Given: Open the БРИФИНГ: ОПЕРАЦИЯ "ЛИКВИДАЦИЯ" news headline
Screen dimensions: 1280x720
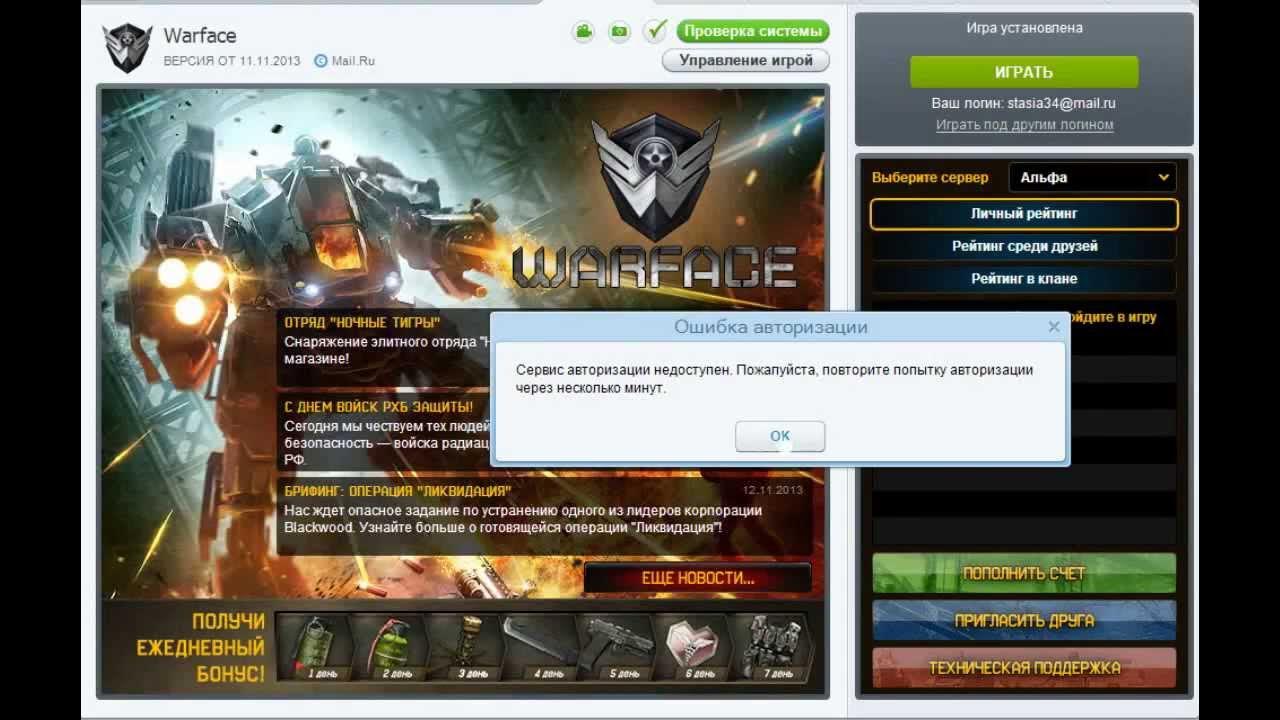Looking at the screenshot, I should click(x=397, y=491).
